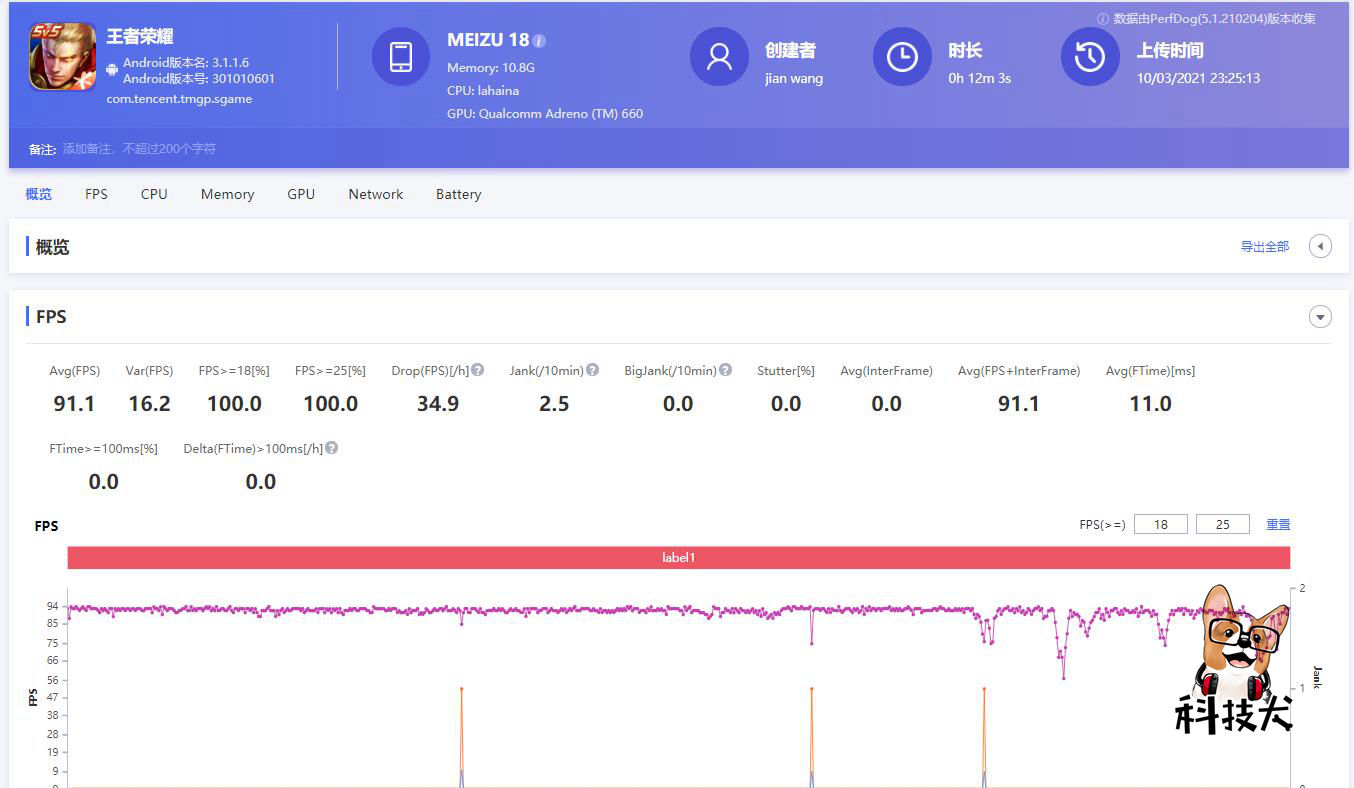This screenshot has height=788, width=1354.
Task: Expand the overview section side arrow
Action: pos(1320,246)
